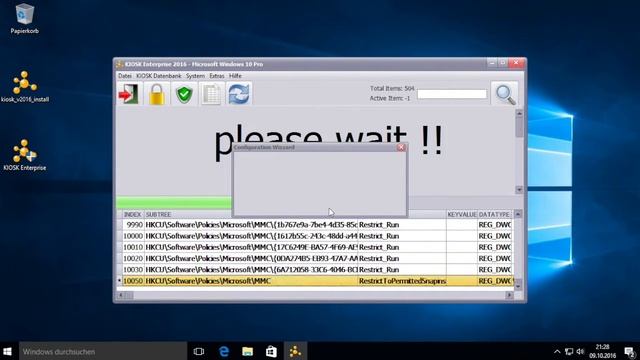The width and height of the screenshot is (640, 360).
Task: Select row with index 10030
Action: (x=314, y=270)
